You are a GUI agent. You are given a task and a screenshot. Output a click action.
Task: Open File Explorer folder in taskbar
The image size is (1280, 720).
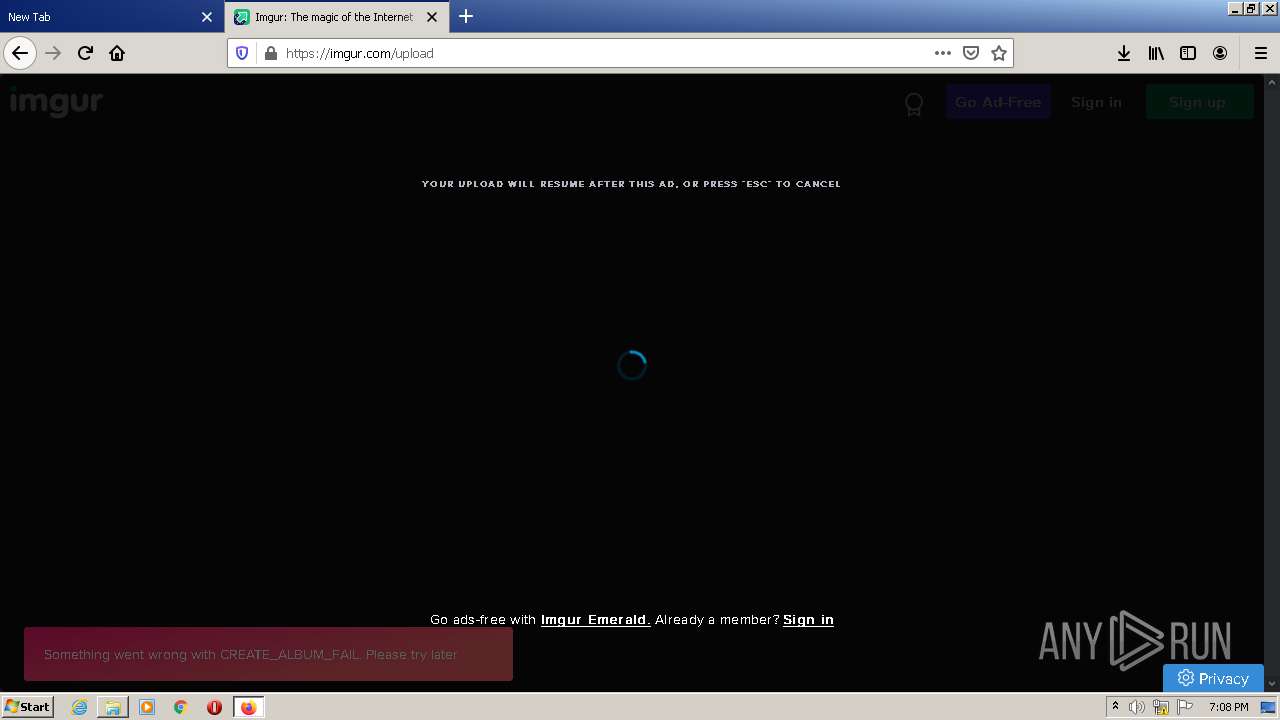pyautogui.click(x=113, y=707)
